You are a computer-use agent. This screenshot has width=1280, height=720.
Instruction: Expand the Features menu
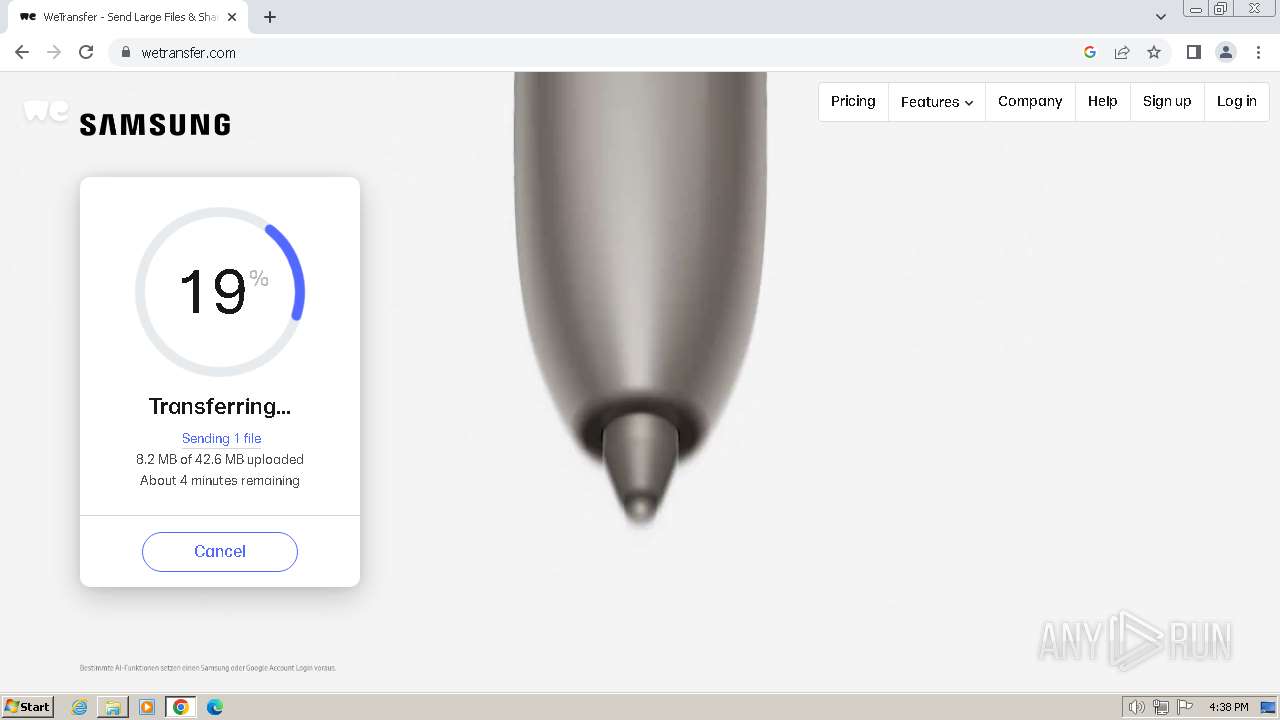[x=937, y=101]
